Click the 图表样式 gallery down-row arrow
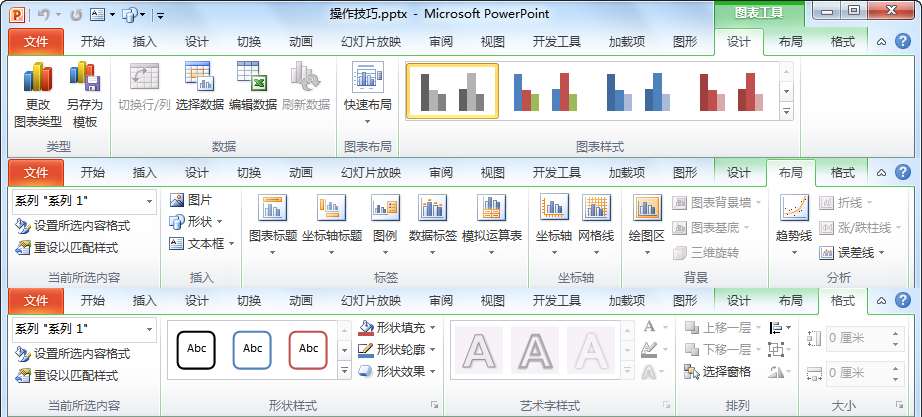The height and width of the screenshot is (417, 922). [786, 91]
